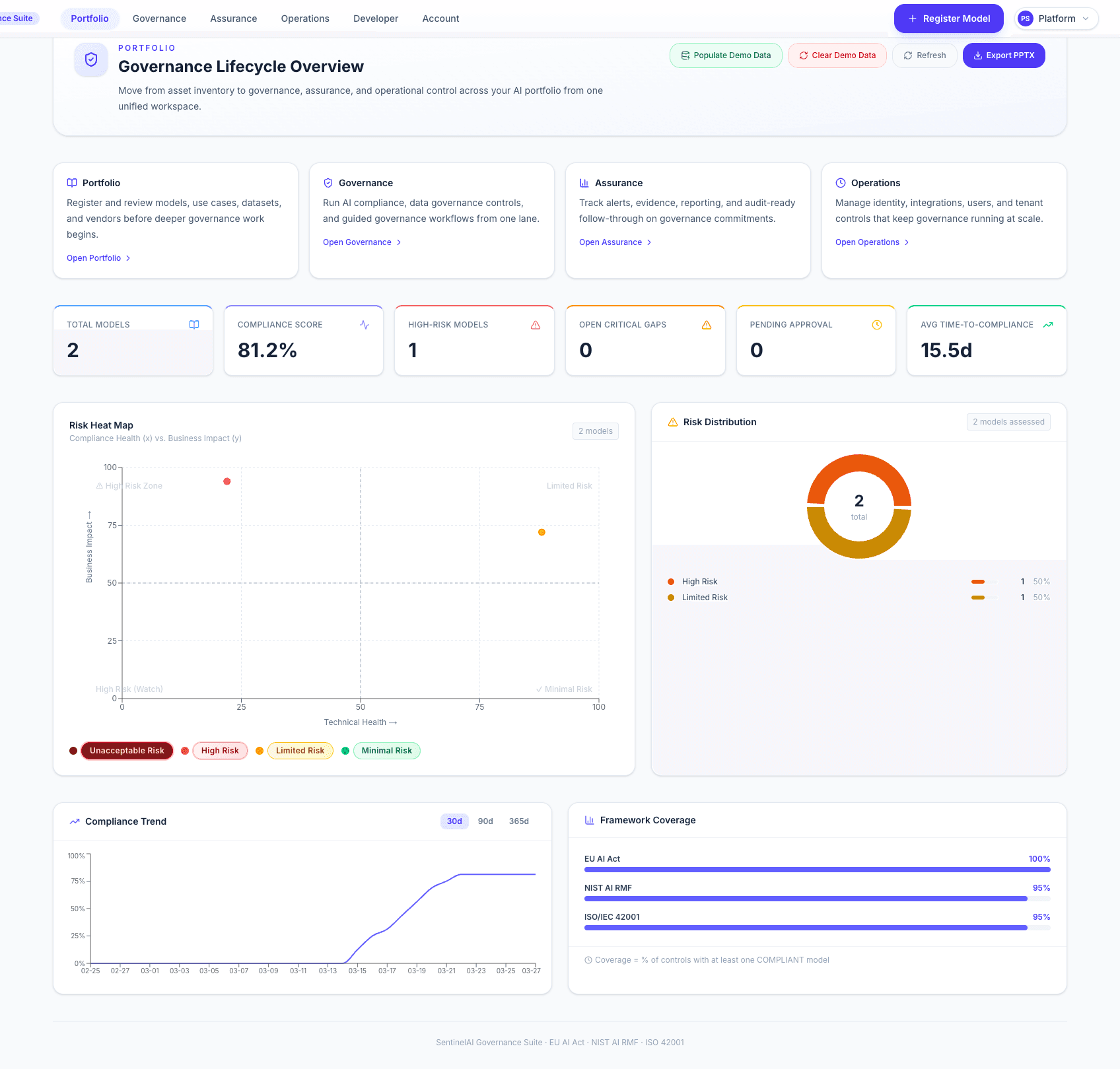Click the warning triangle icon beside Risk Distribution

[673, 422]
